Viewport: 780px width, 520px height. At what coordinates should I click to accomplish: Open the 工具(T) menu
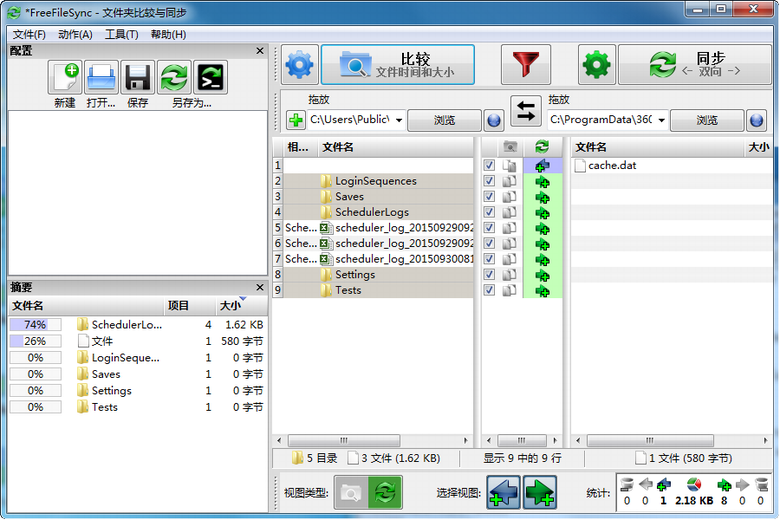(x=121, y=34)
